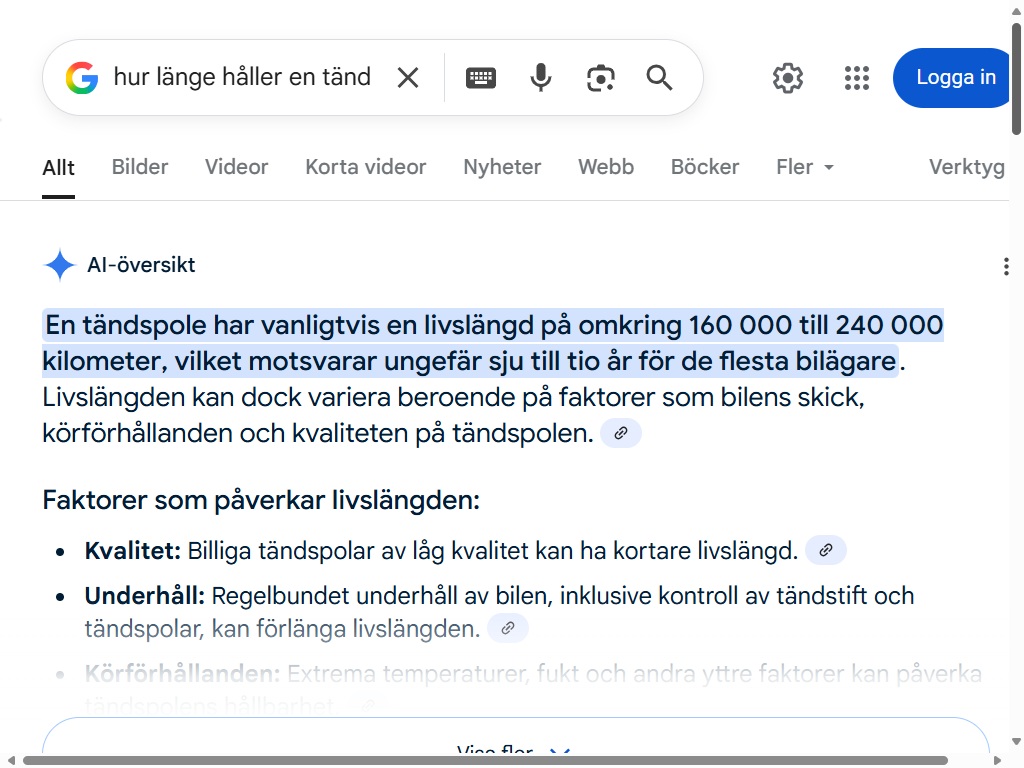Start voice search with the microphone
This screenshot has height=768, width=1024.
click(x=541, y=78)
